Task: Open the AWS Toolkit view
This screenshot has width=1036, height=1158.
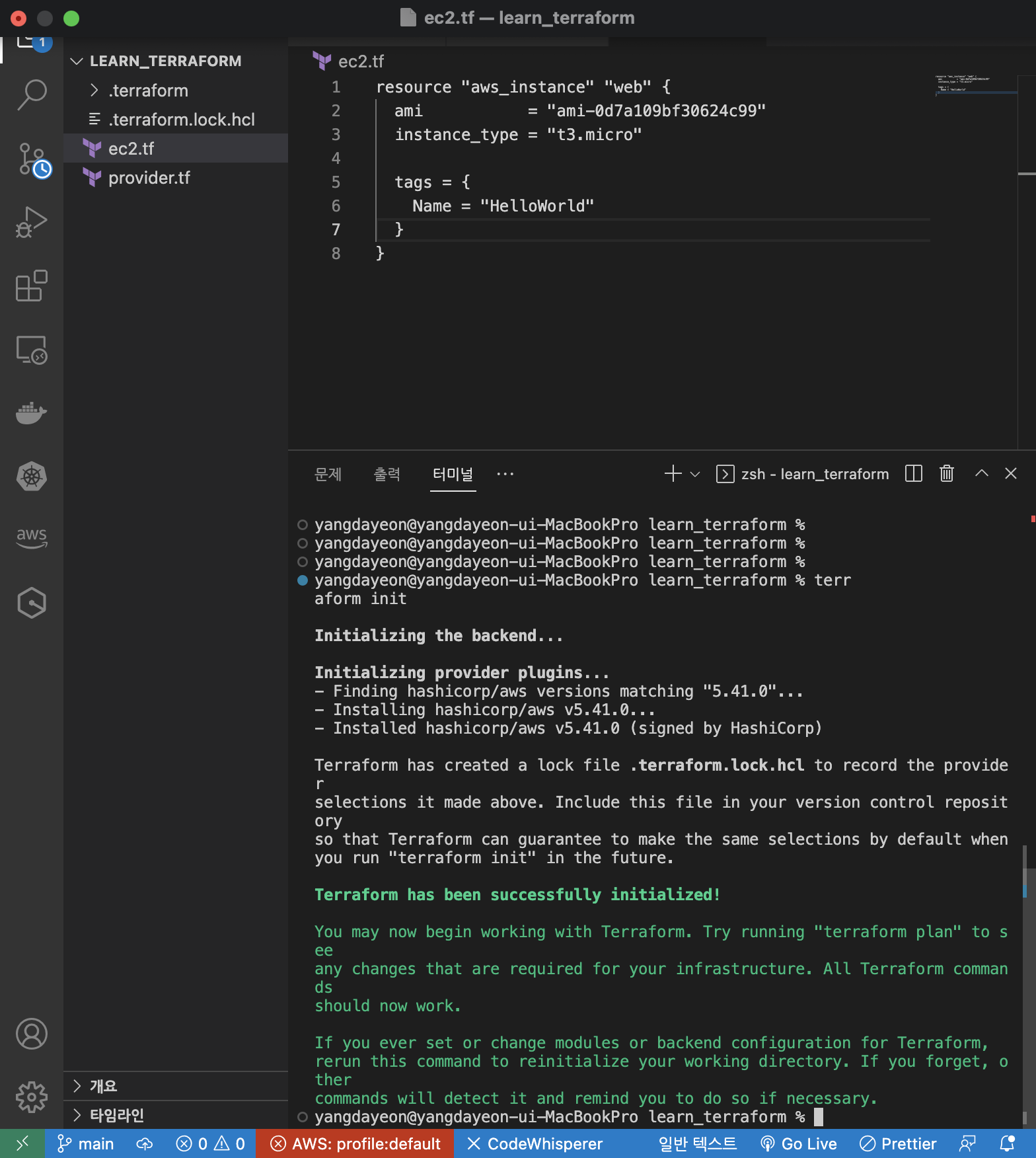Action: [32, 538]
